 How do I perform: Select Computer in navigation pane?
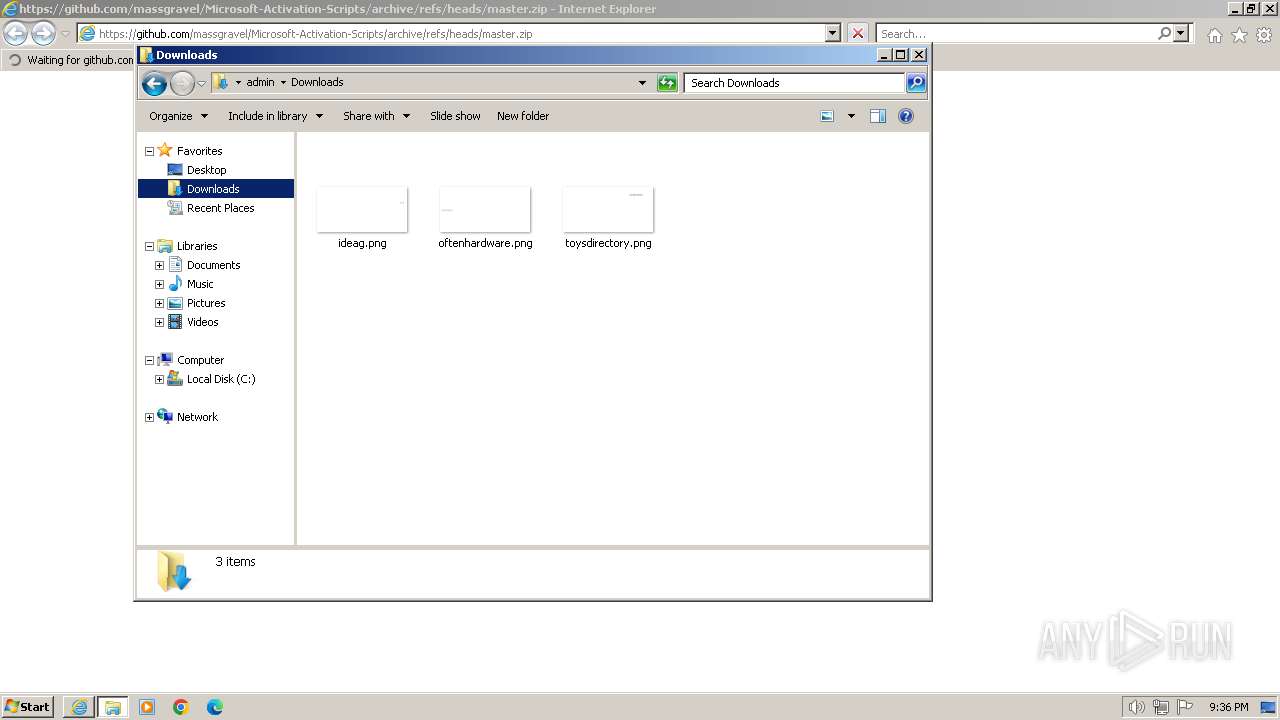[200, 360]
